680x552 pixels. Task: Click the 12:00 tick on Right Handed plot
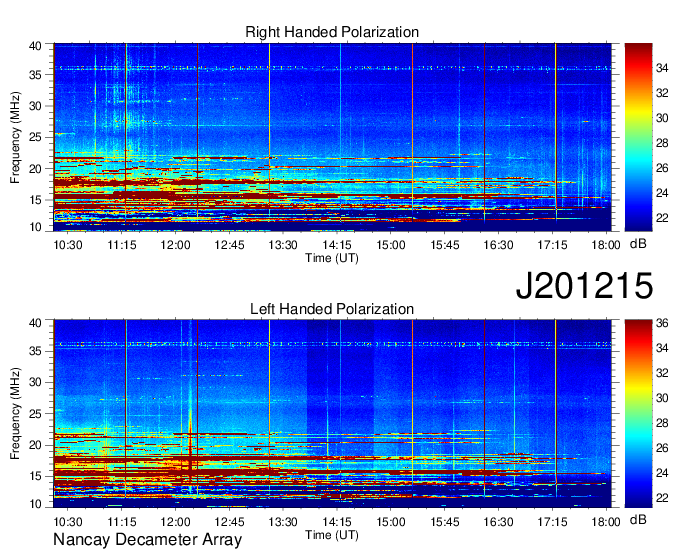[x=176, y=245]
